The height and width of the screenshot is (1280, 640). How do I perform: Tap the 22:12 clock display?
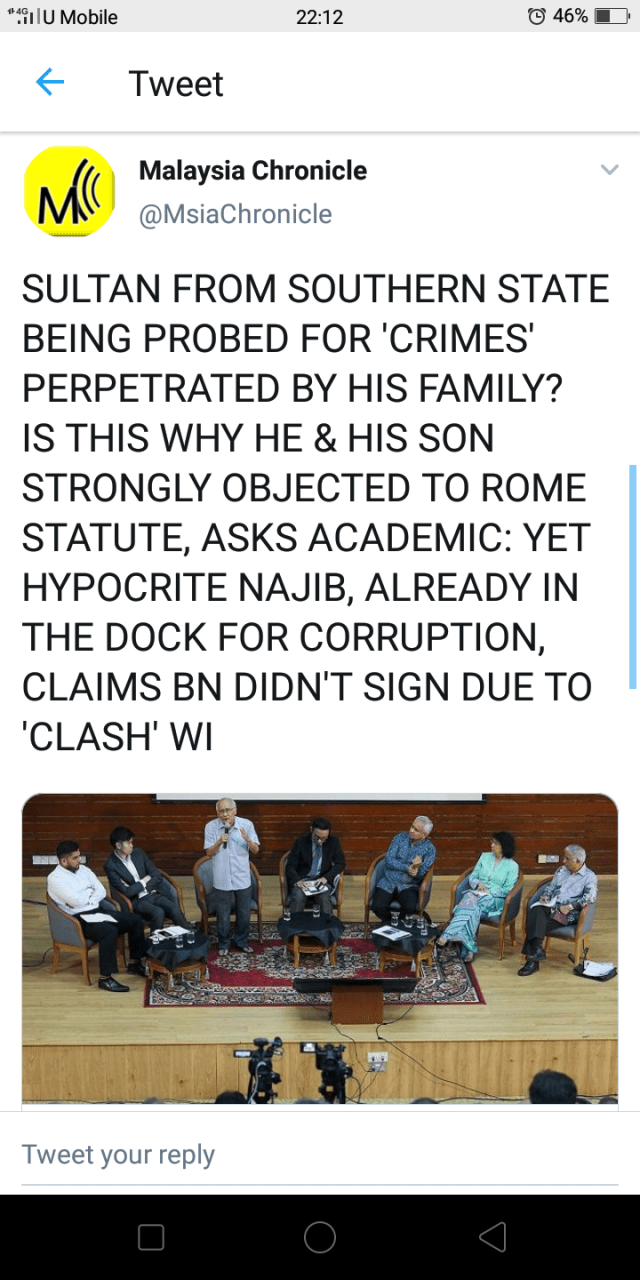tap(320, 17)
